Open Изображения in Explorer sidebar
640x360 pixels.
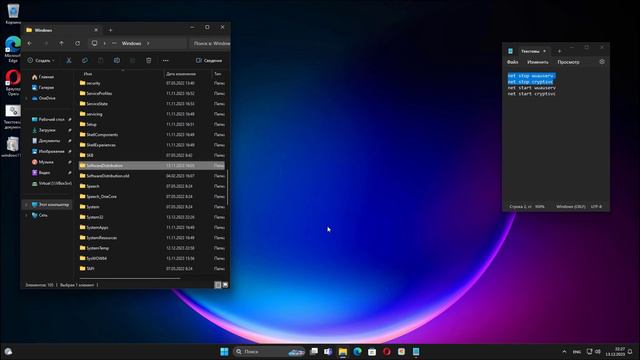(x=51, y=151)
